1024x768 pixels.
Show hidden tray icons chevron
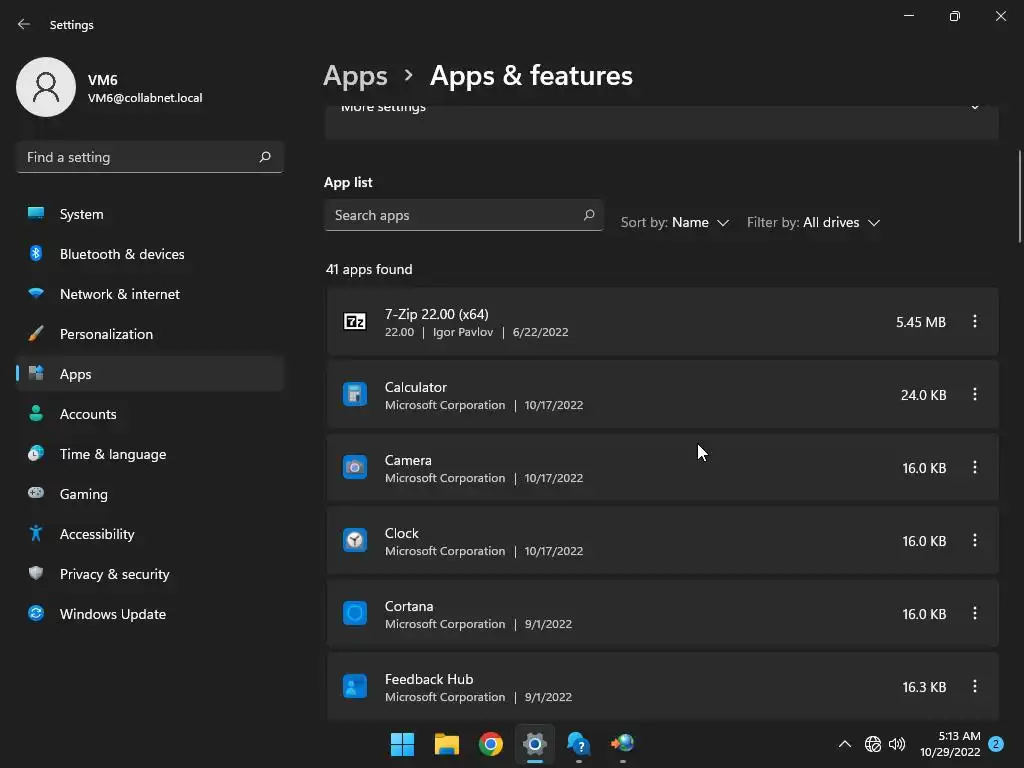coord(844,744)
